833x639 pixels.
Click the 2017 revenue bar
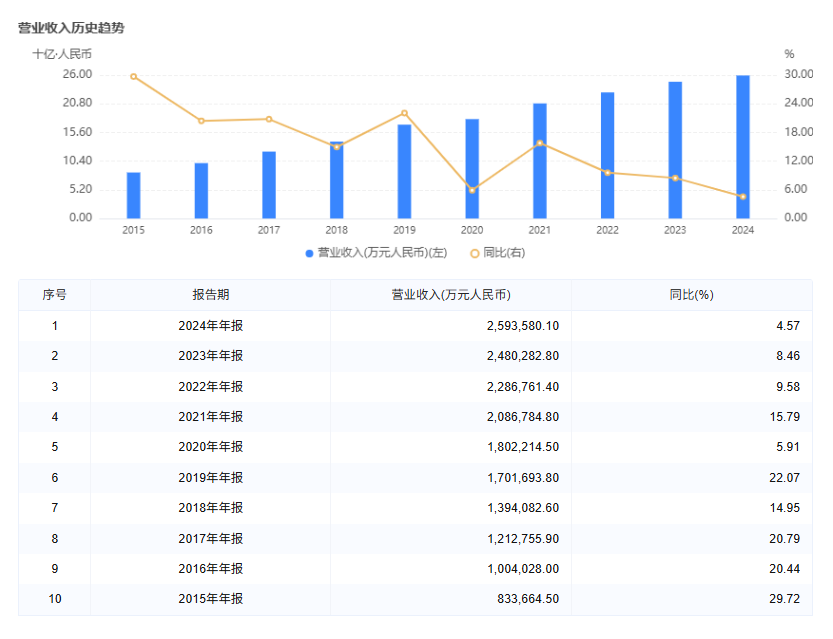click(269, 185)
